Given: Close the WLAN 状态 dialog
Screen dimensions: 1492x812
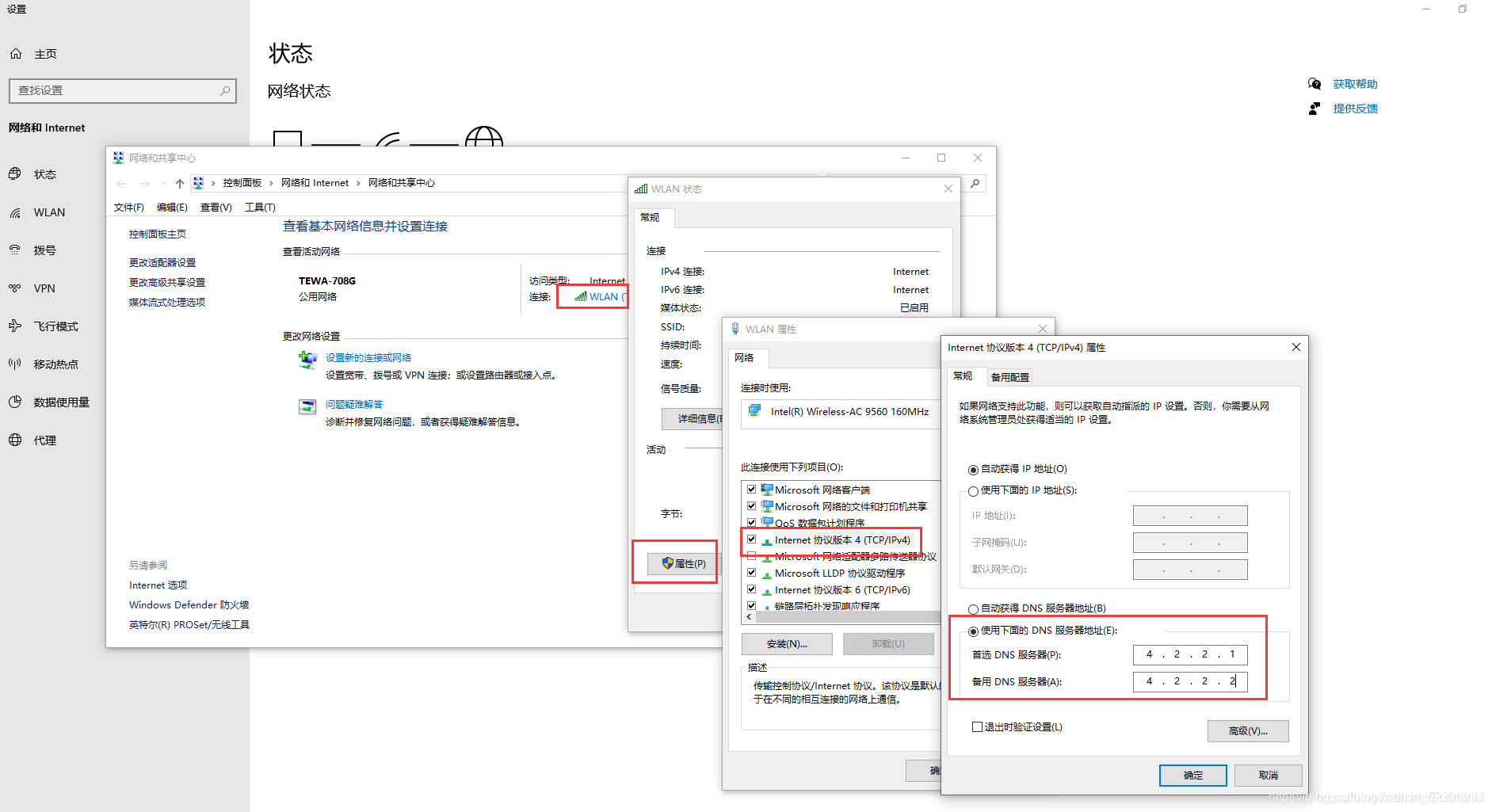Looking at the screenshot, I should pos(948,189).
